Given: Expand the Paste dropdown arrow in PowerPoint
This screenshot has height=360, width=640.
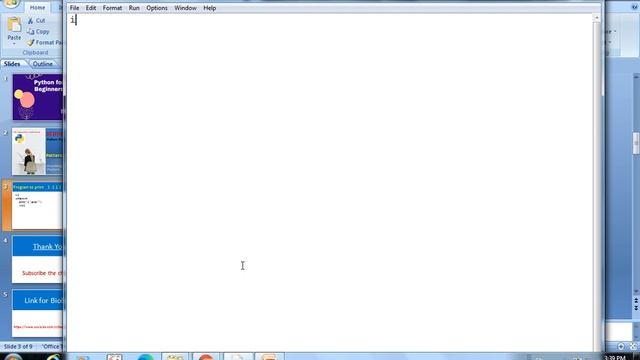Looking at the screenshot, I should (14, 44).
